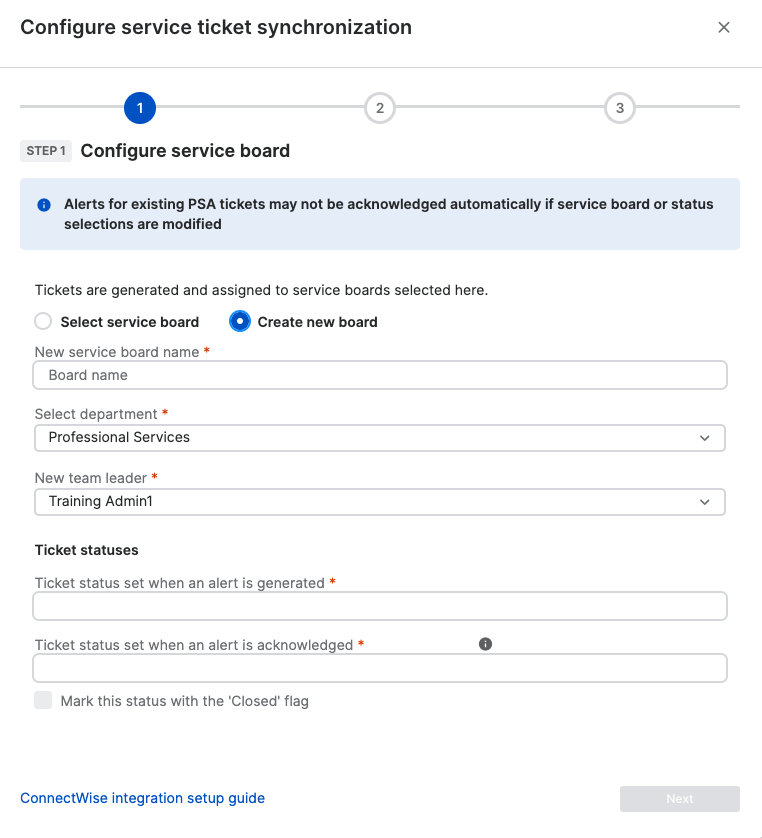Click the STEP 1 badge label
The width and height of the screenshot is (762, 838).
point(46,151)
